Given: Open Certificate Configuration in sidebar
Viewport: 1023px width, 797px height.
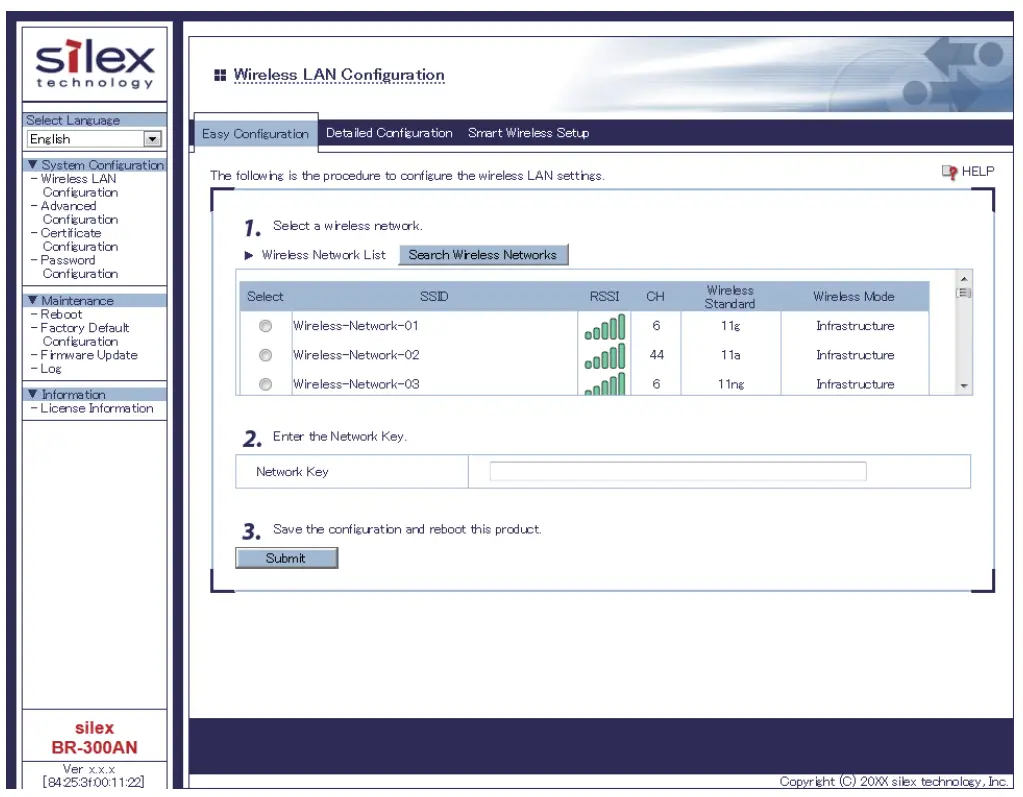Looking at the screenshot, I should click(x=79, y=239).
